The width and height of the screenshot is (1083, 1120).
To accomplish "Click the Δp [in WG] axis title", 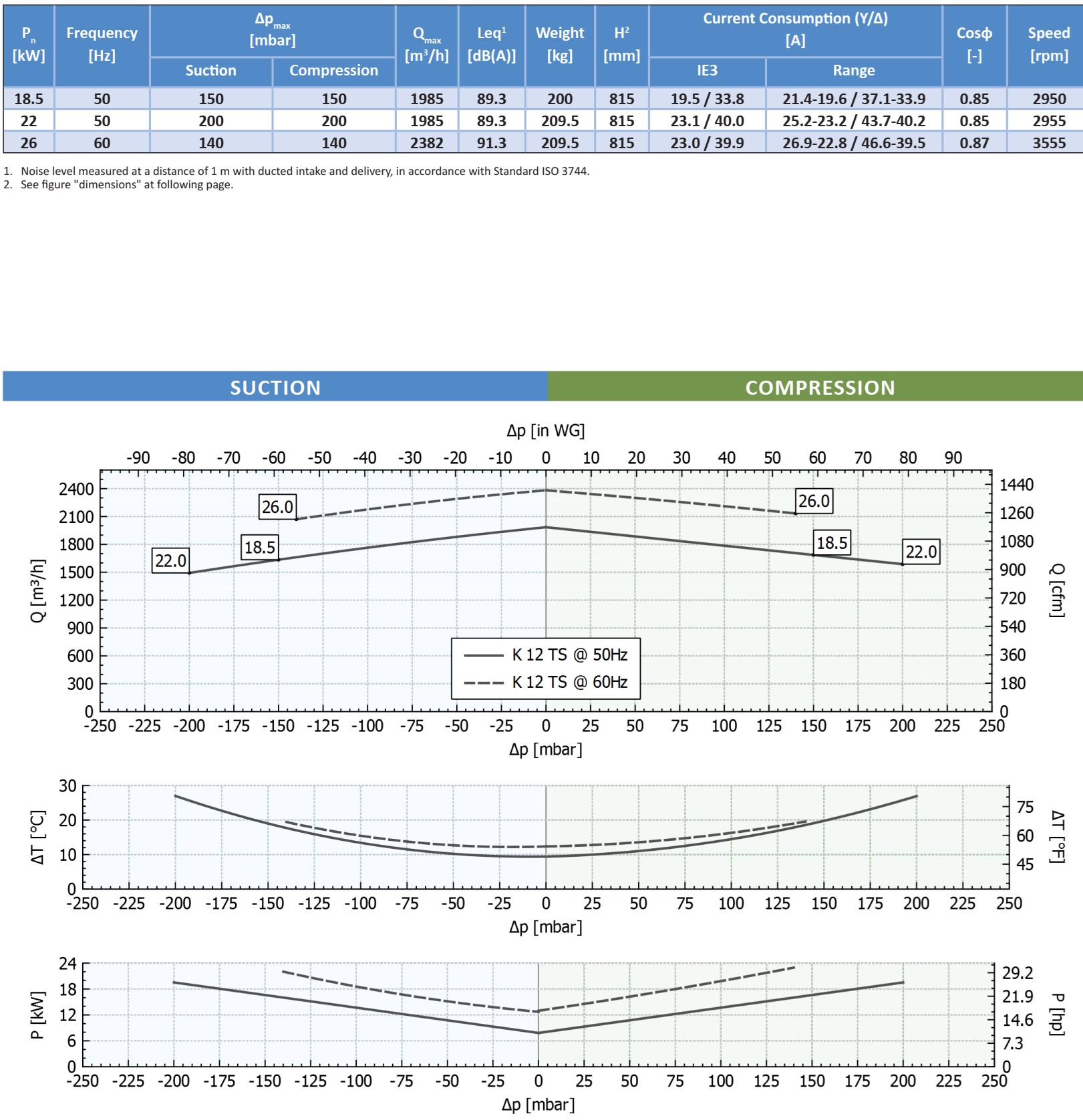I will click(x=545, y=431).
